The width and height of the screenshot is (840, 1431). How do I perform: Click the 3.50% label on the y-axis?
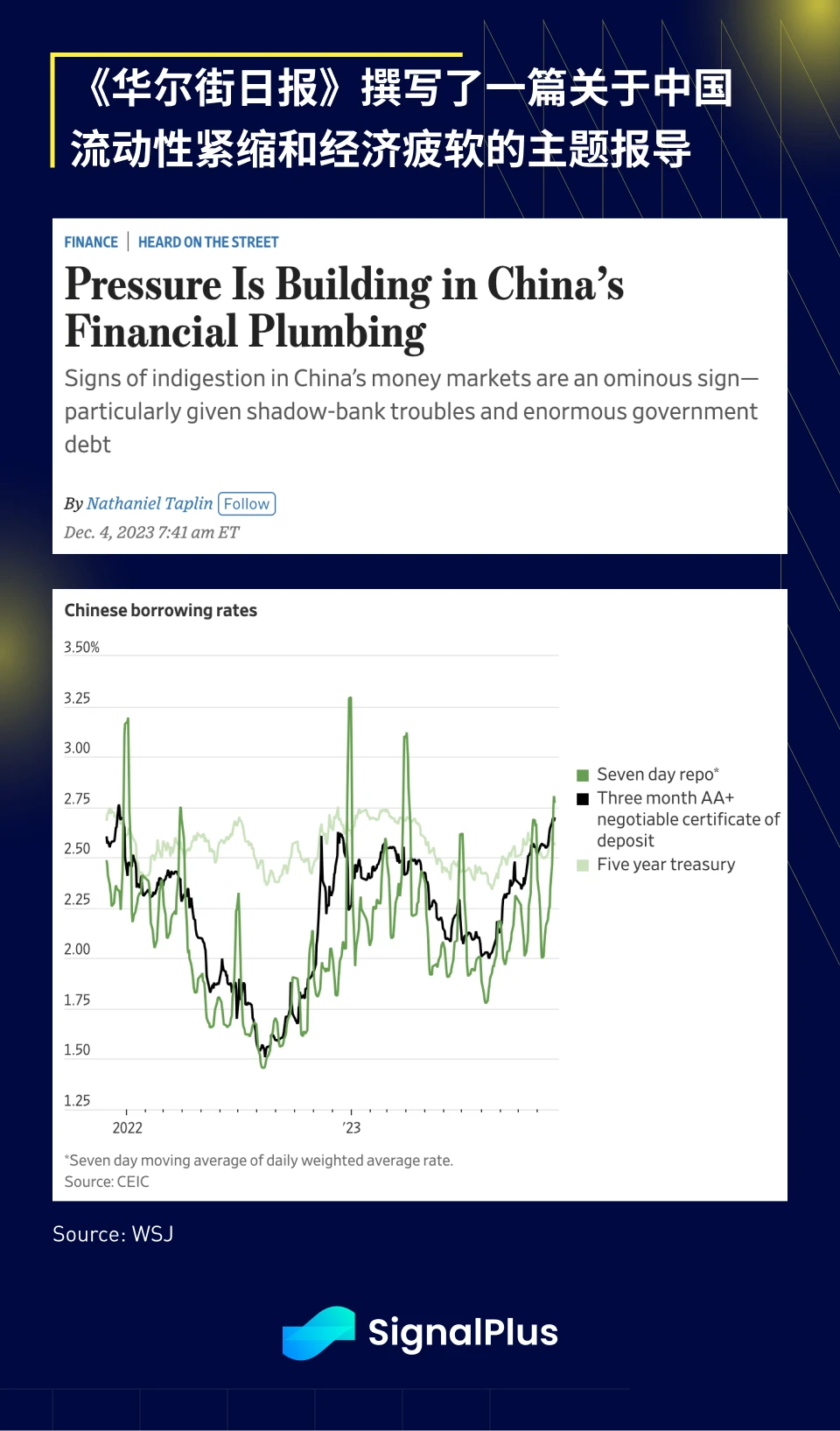(81, 648)
